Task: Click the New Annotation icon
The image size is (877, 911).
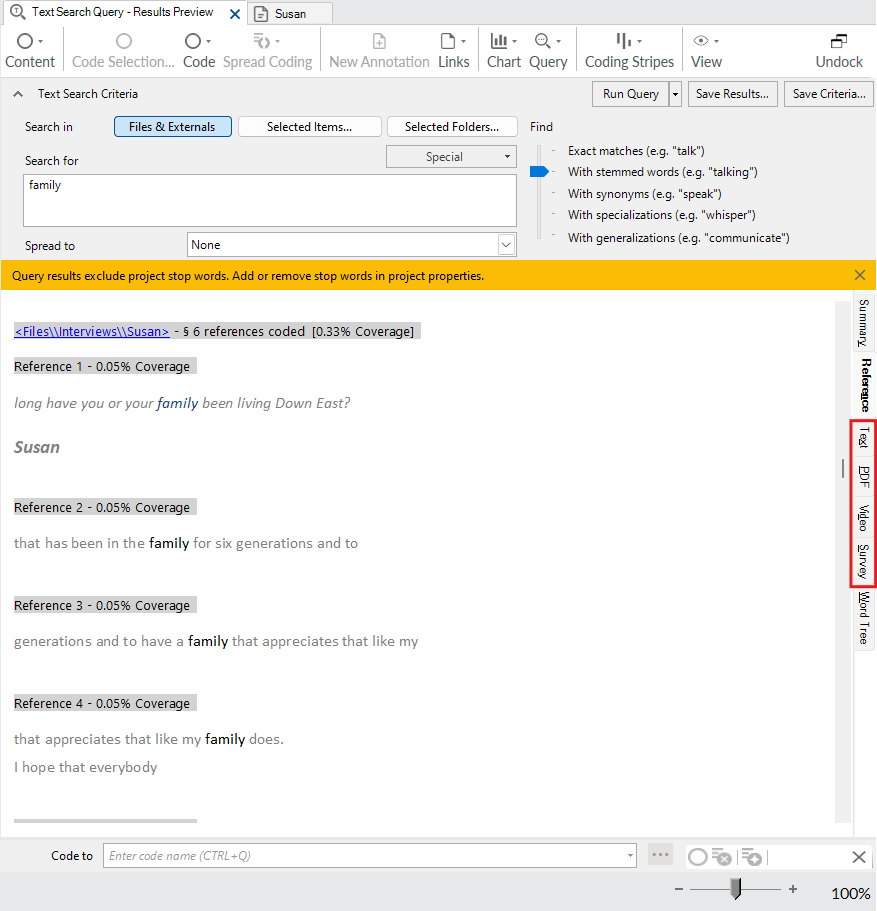Action: coord(379,41)
